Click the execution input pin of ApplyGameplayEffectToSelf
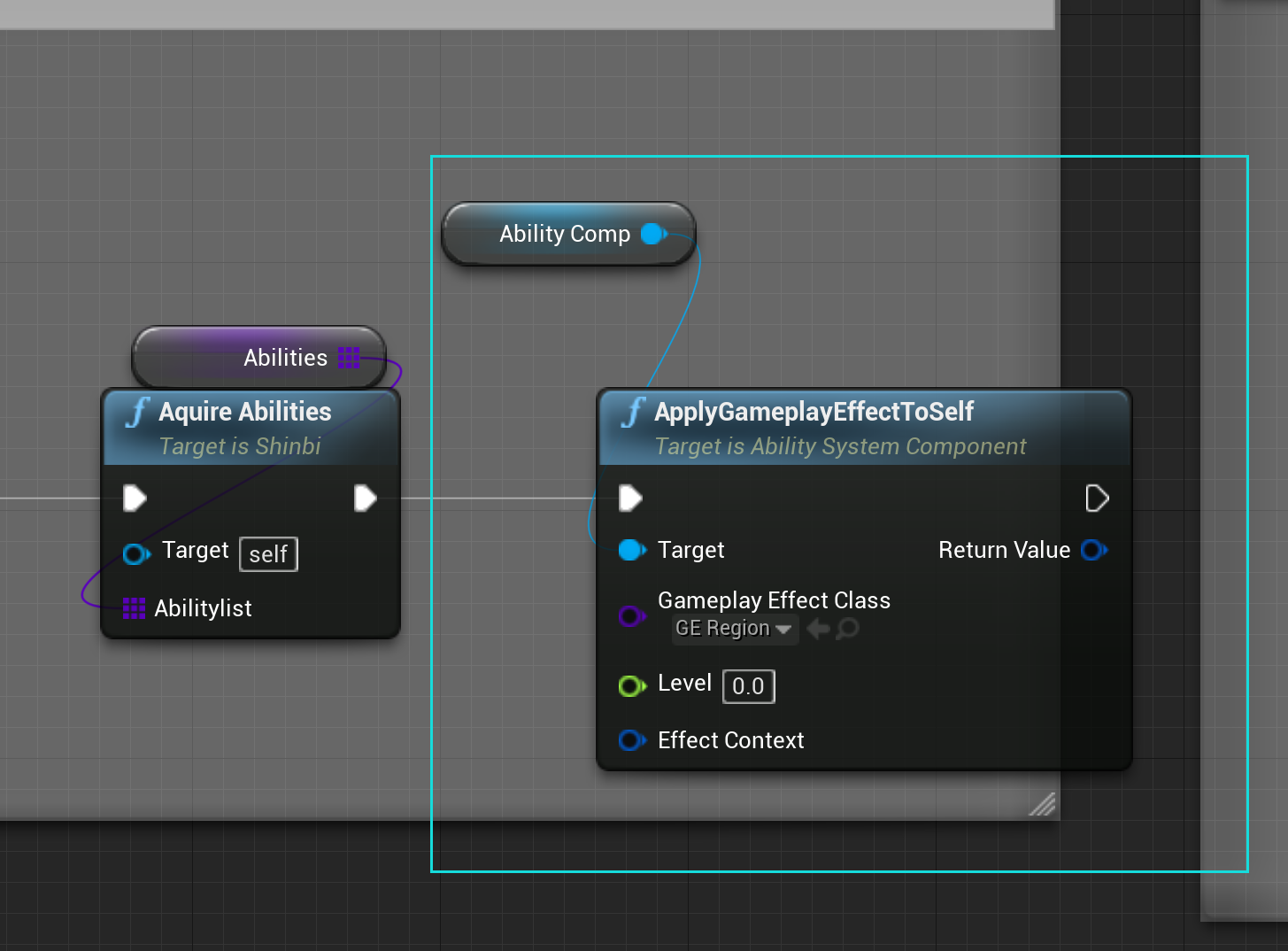Viewport: 1288px width, 951px height. pyautogui.click(x=629, y=498)
